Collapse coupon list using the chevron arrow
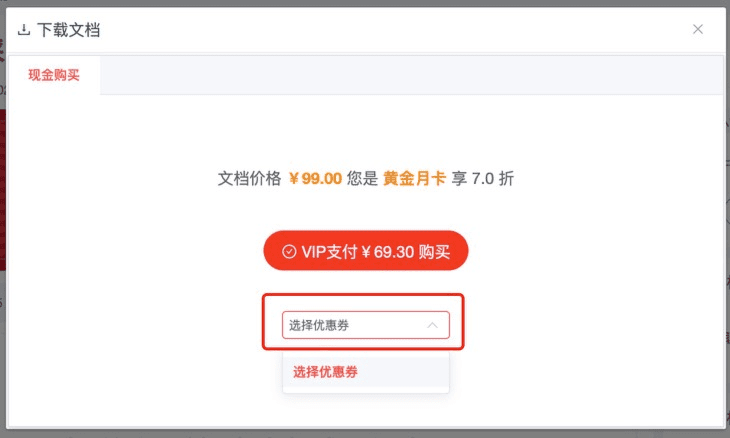 click(433, 325)
